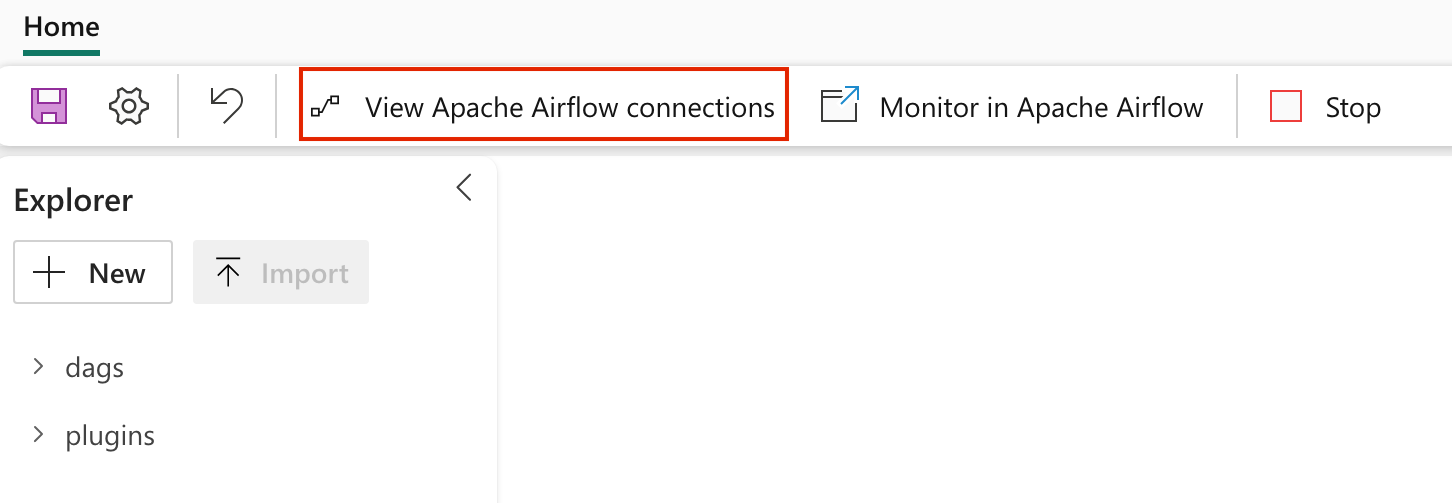
Task: Expand the plugins folder chevron
Action: pyautogui.click(x=38, y=435)
